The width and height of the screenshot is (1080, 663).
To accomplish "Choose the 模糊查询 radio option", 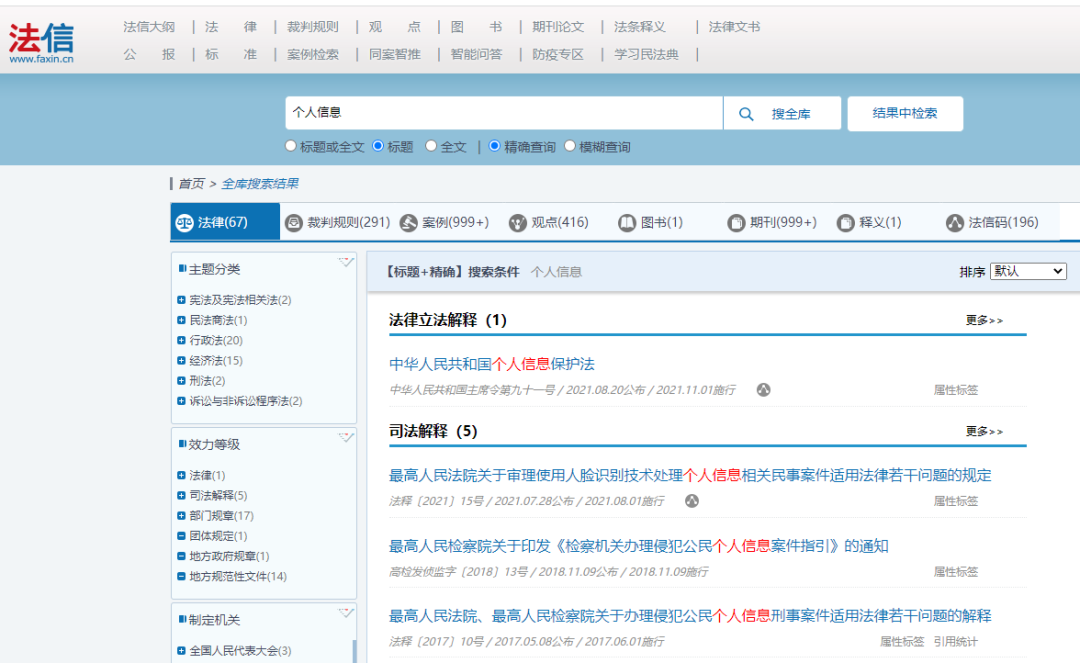I will tap(570, 146).
